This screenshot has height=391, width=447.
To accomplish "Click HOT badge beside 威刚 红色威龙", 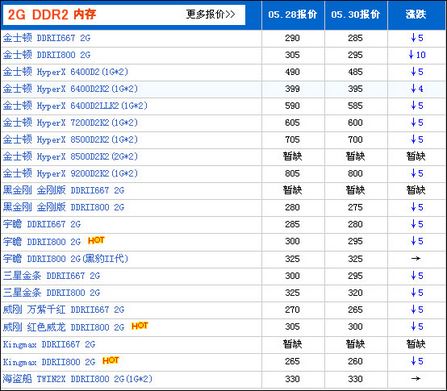I will 140,326.
